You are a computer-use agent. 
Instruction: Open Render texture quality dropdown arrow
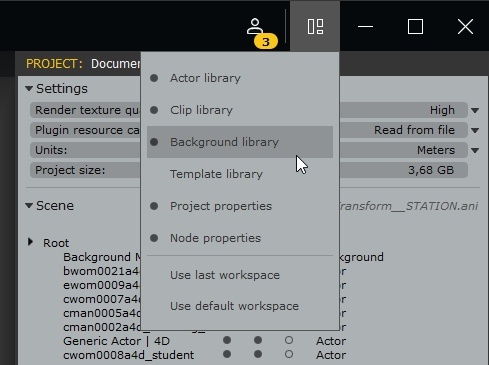[x=475, y=110]
